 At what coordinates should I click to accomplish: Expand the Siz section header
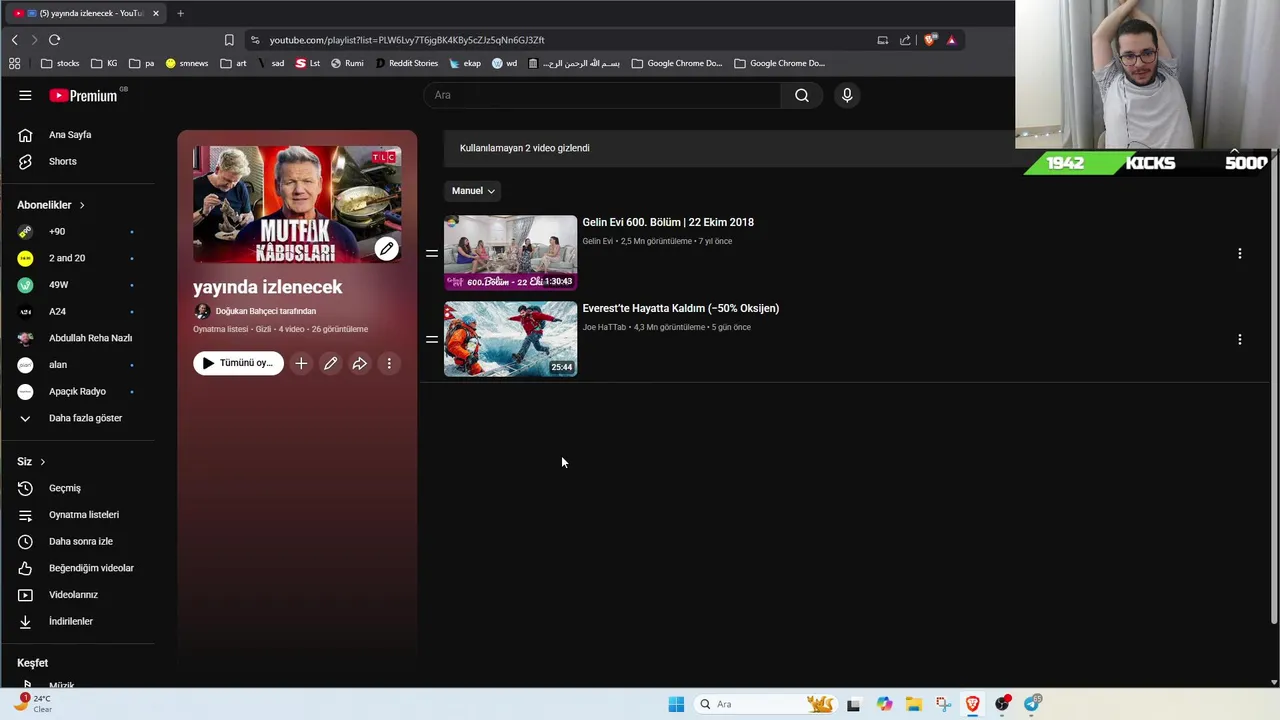31,461
